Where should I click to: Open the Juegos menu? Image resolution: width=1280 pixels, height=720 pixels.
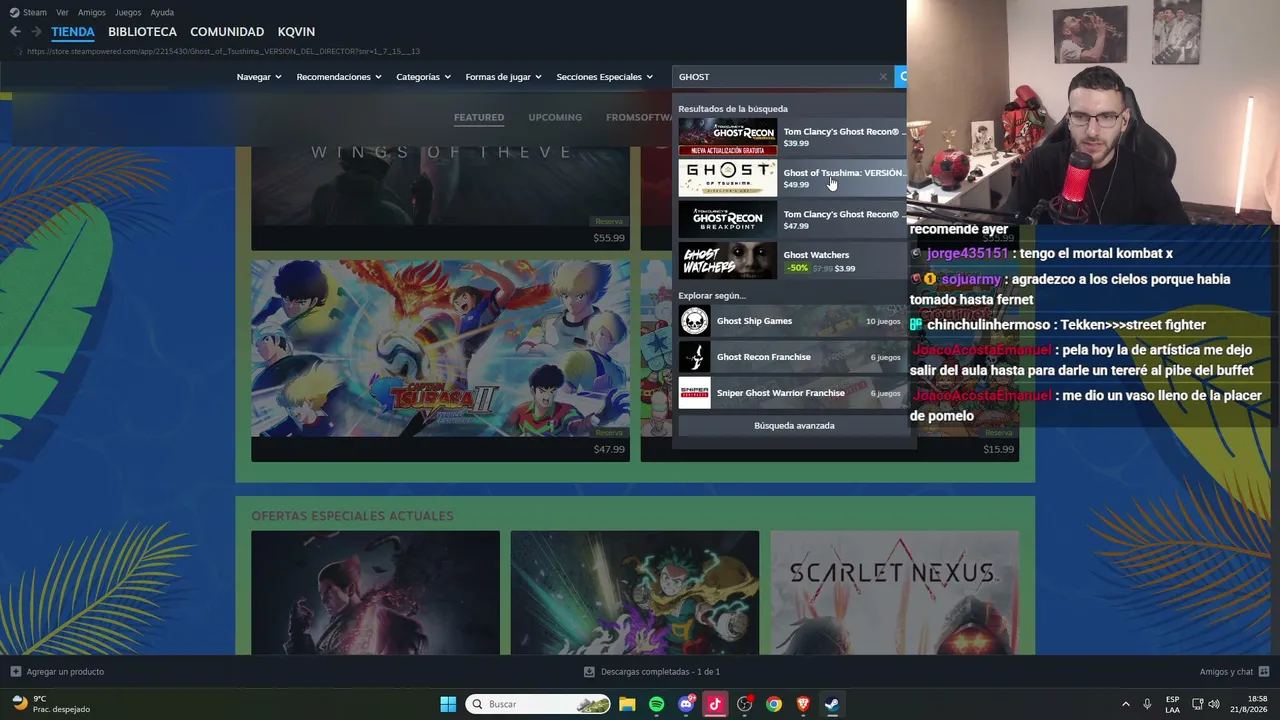pyautogui.click(x=128, y=12)
